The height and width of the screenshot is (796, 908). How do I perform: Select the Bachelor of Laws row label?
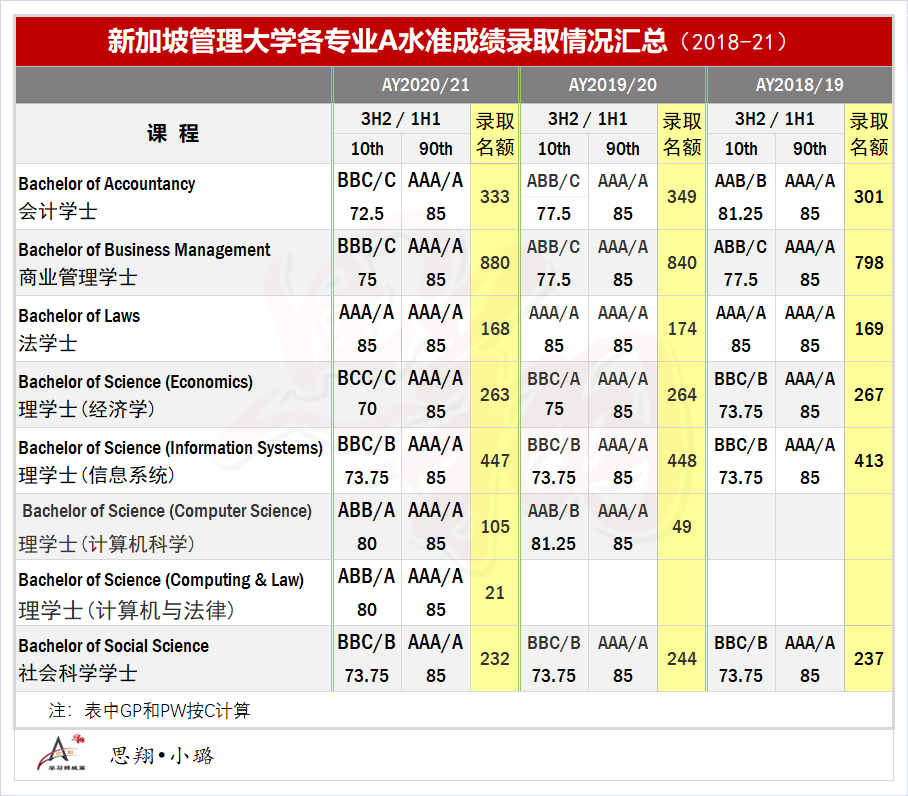[79, 316]
